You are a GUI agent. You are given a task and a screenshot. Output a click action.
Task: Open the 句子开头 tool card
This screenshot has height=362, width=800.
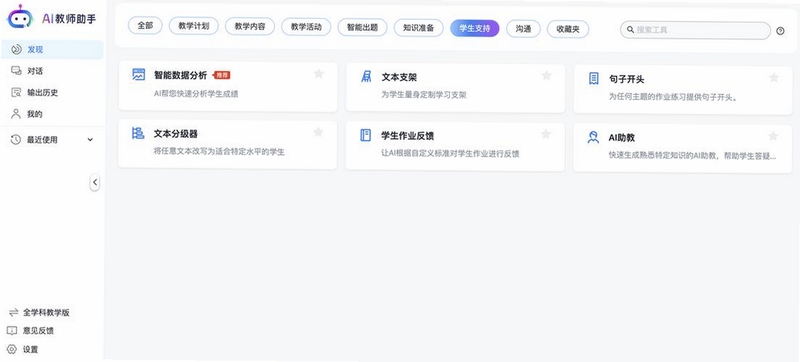683,89
